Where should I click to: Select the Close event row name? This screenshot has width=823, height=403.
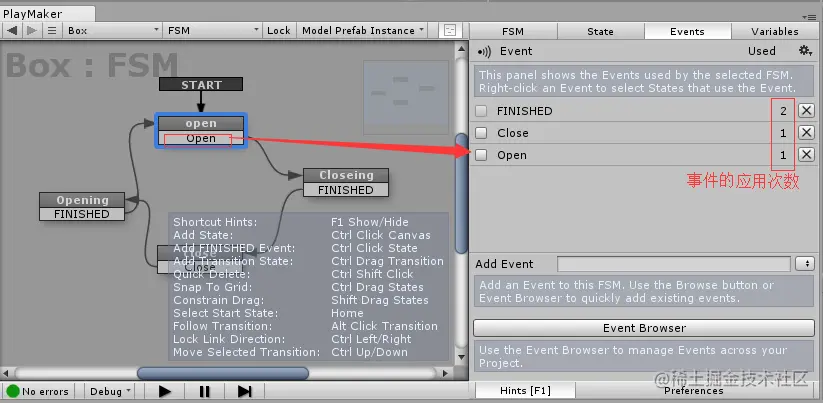click(513, 133)
